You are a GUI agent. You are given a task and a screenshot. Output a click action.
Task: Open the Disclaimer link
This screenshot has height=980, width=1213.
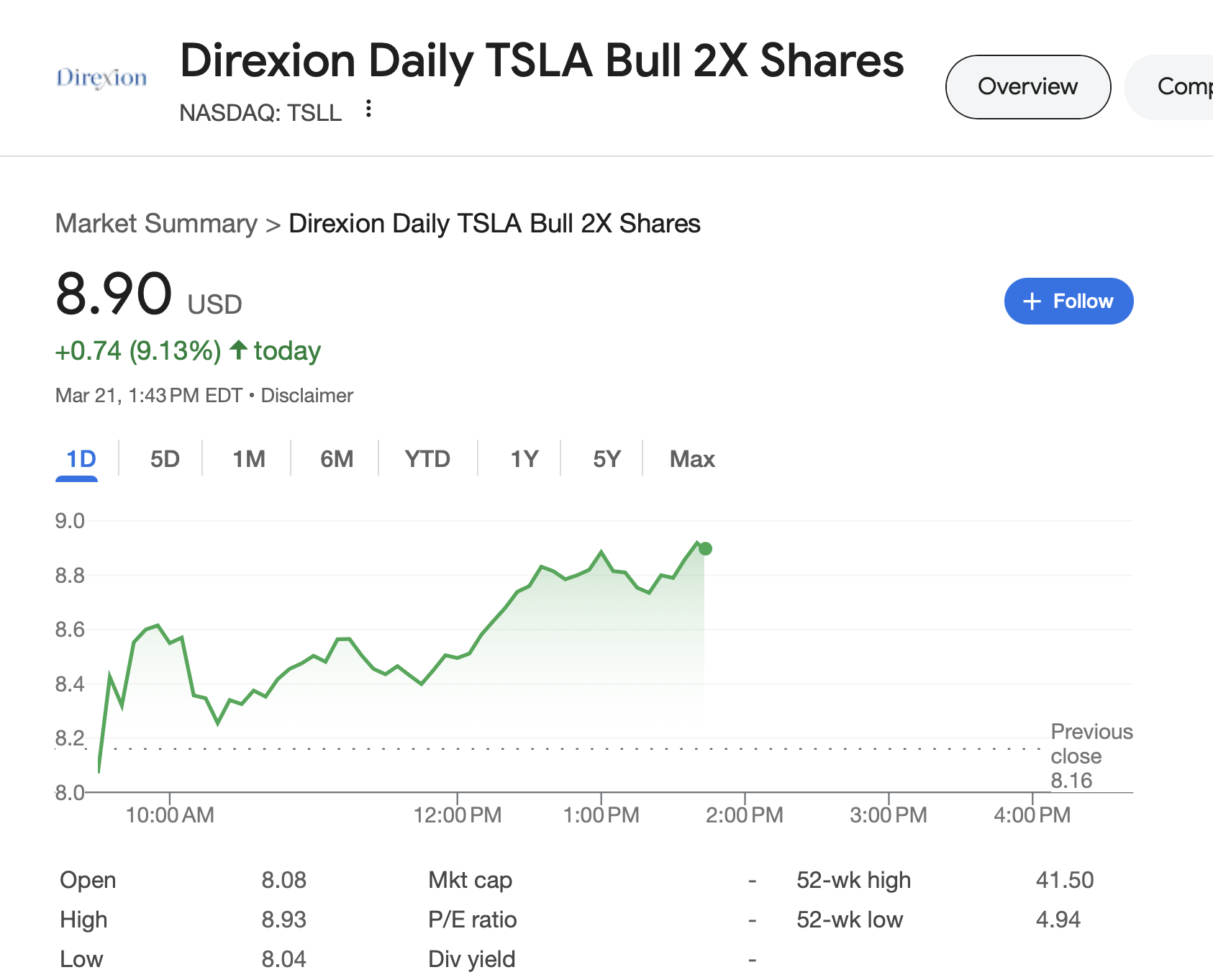[x=307, y=395]
